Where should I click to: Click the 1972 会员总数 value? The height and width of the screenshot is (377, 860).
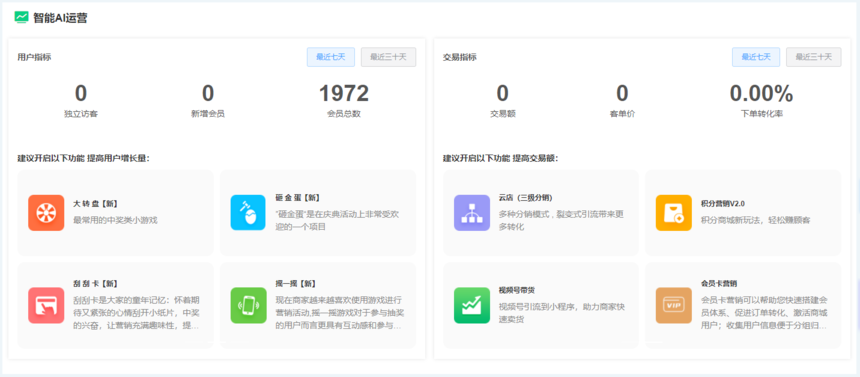pos(344,94)
